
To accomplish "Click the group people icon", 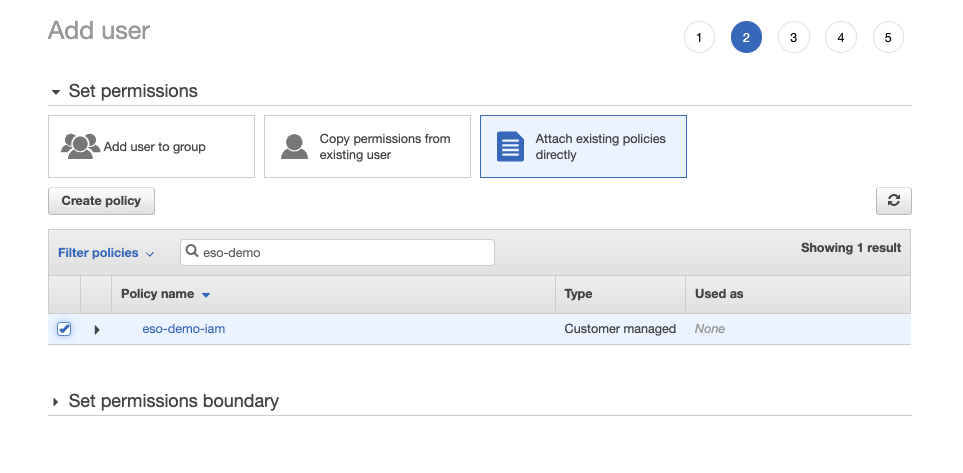I will 80,146.
